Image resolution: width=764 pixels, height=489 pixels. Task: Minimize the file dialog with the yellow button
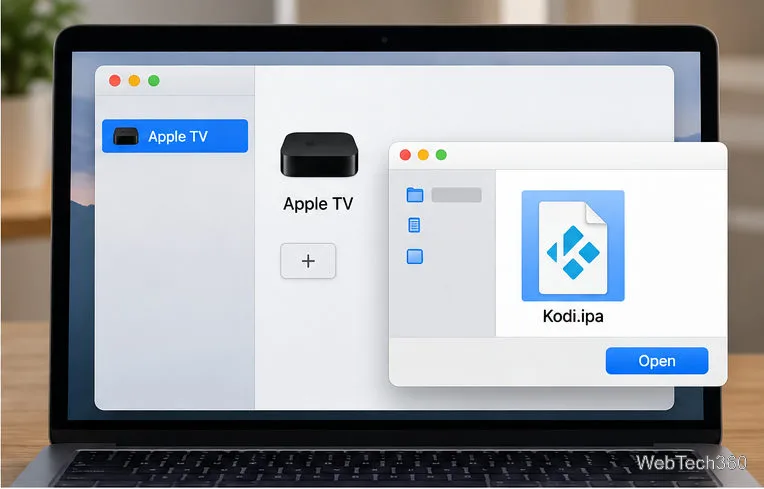[423, 155]
